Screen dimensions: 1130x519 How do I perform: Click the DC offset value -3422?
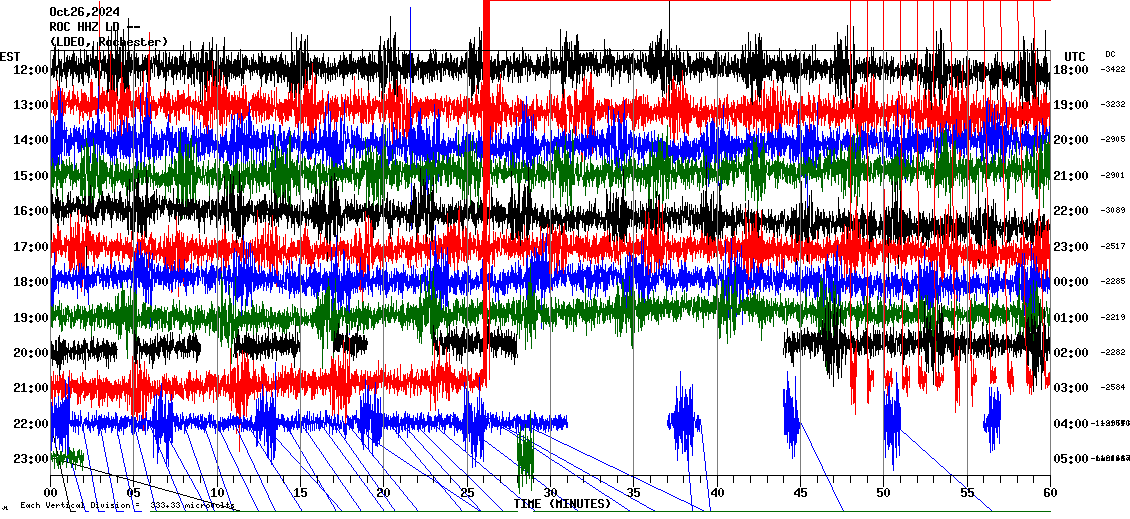(x=1113, y=70)
